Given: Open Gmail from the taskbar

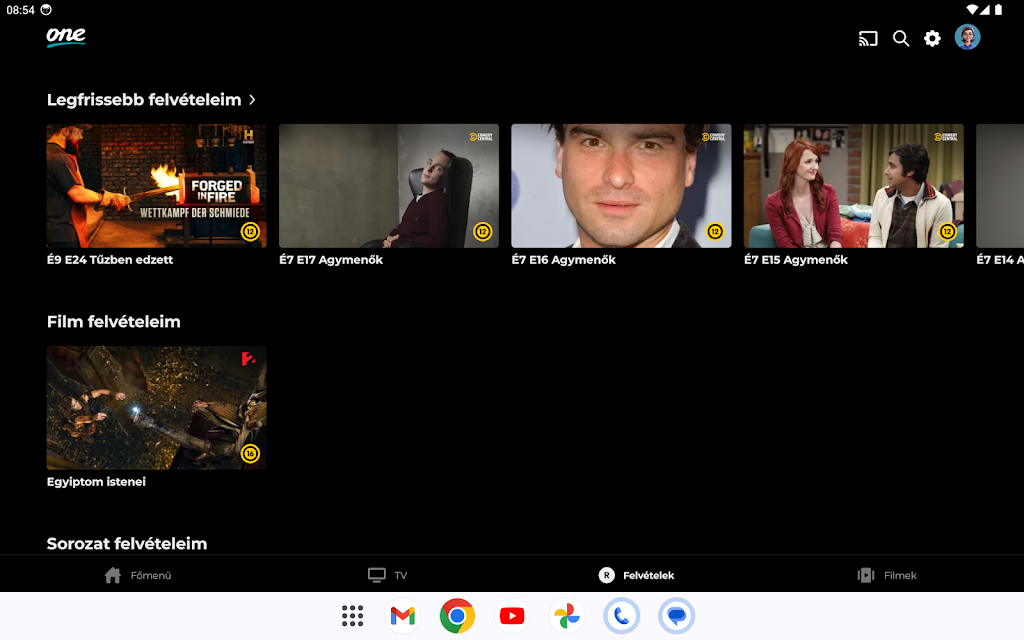Looking at the screenshot, I should click(x=402, y=616).
